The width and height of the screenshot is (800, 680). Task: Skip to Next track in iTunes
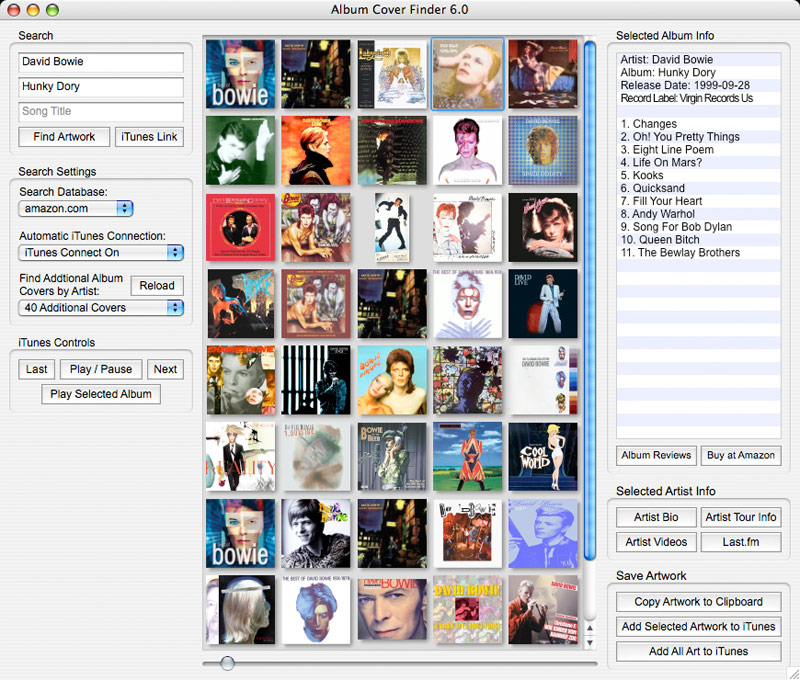[x=165, y=369]
